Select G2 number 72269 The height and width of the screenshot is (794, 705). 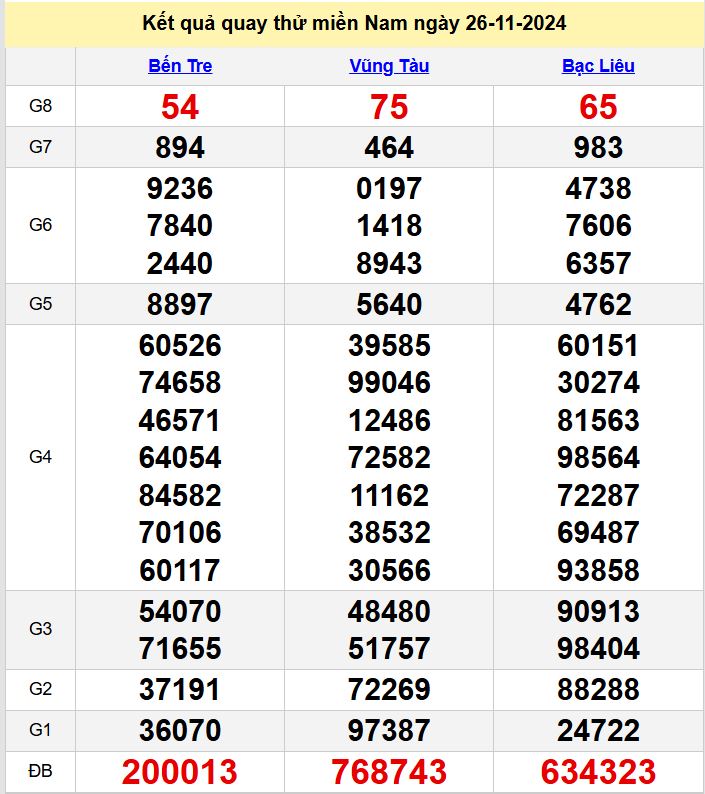(389, 689)
